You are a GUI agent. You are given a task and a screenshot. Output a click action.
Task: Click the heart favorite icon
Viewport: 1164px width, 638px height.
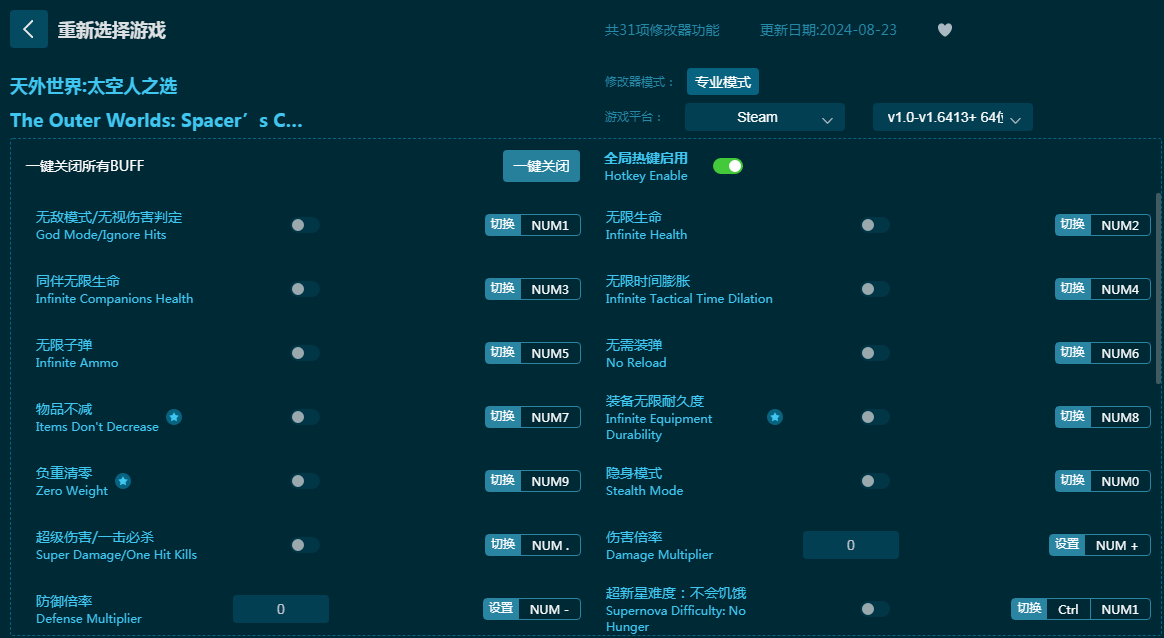tap(944, 30)
